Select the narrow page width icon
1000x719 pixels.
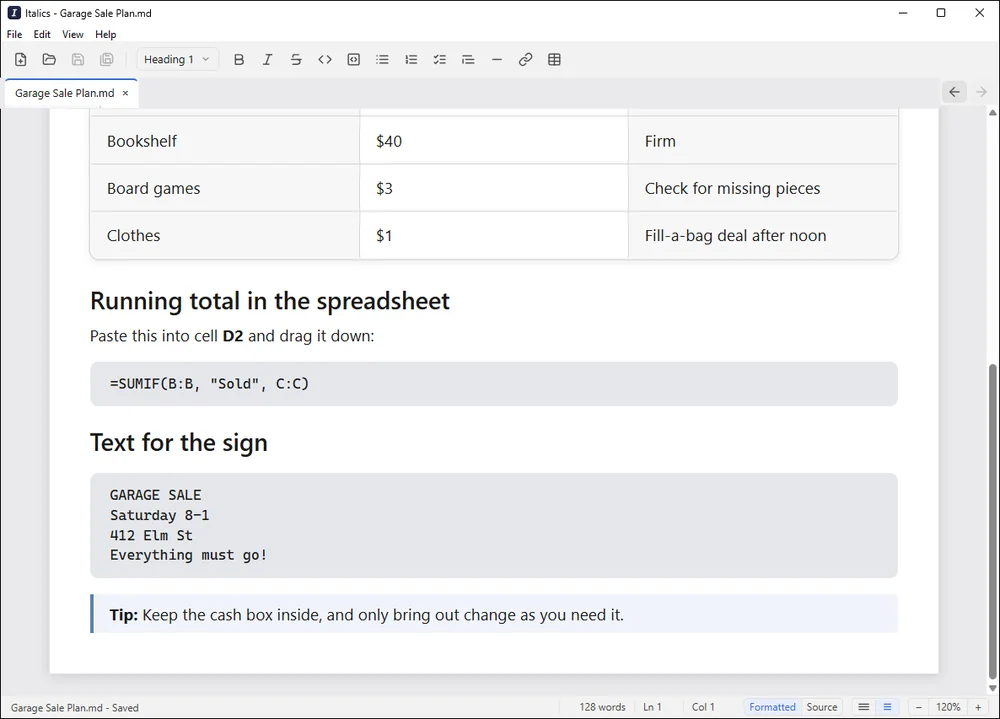pos(887,707)
